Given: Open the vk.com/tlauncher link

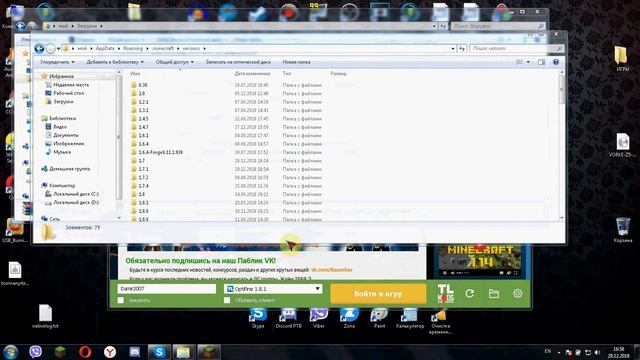Looking at the screenshot, I should (331, 270).
